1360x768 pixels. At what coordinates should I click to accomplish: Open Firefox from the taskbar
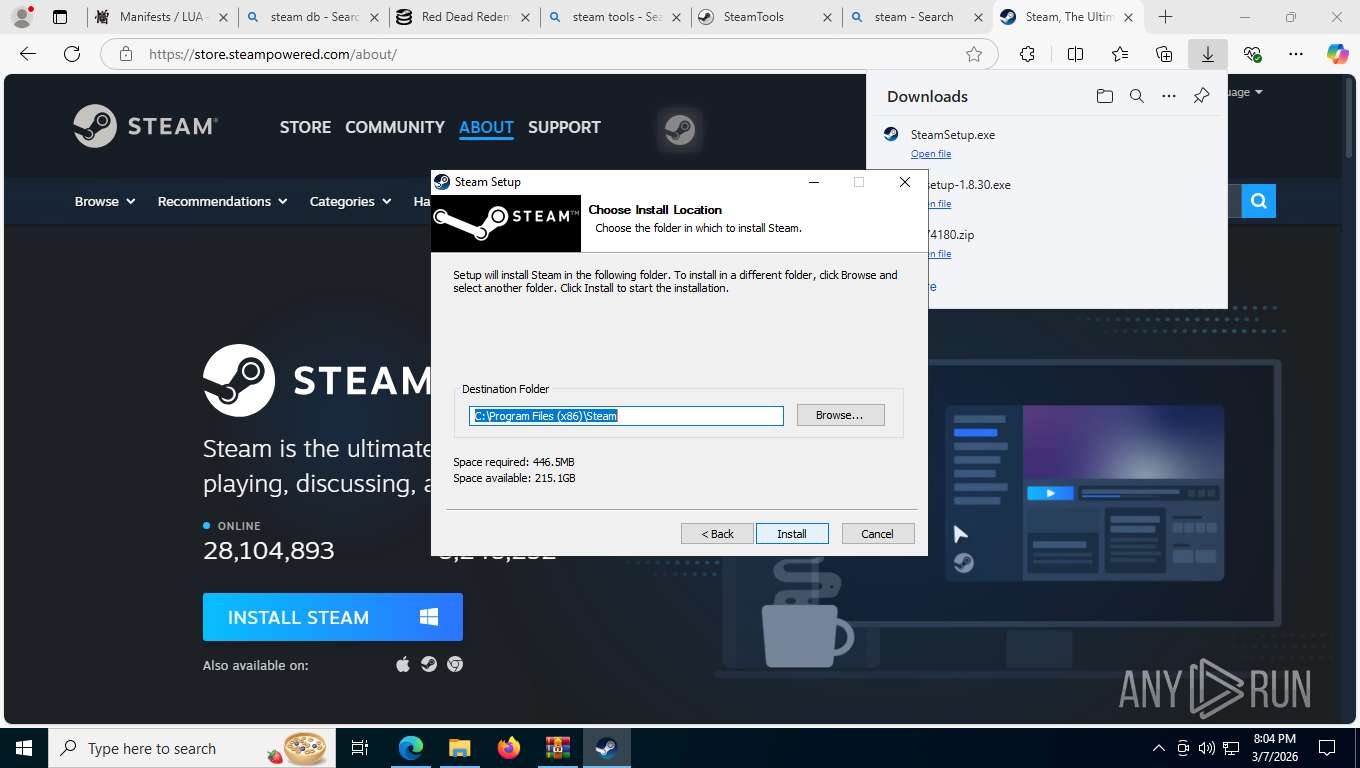(x=509, y=748)
